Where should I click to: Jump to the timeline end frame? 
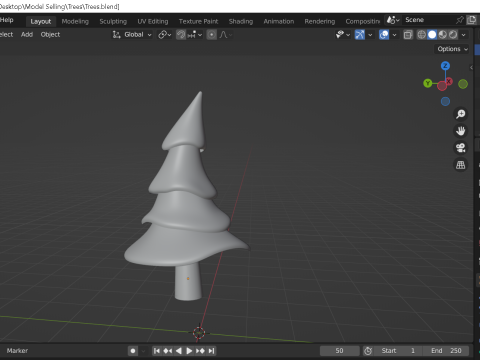211,351
